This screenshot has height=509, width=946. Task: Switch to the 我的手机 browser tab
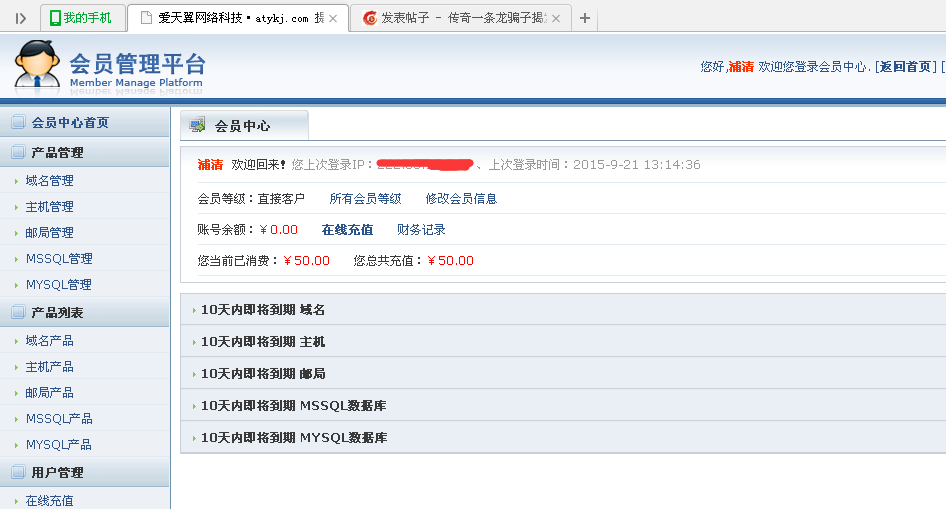click(x=83, y=18)
